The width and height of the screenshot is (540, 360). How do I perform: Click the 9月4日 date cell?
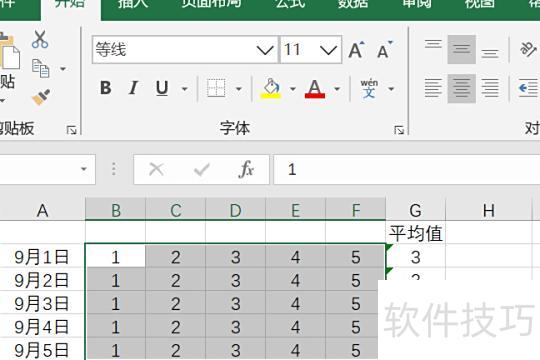[42, 327]
